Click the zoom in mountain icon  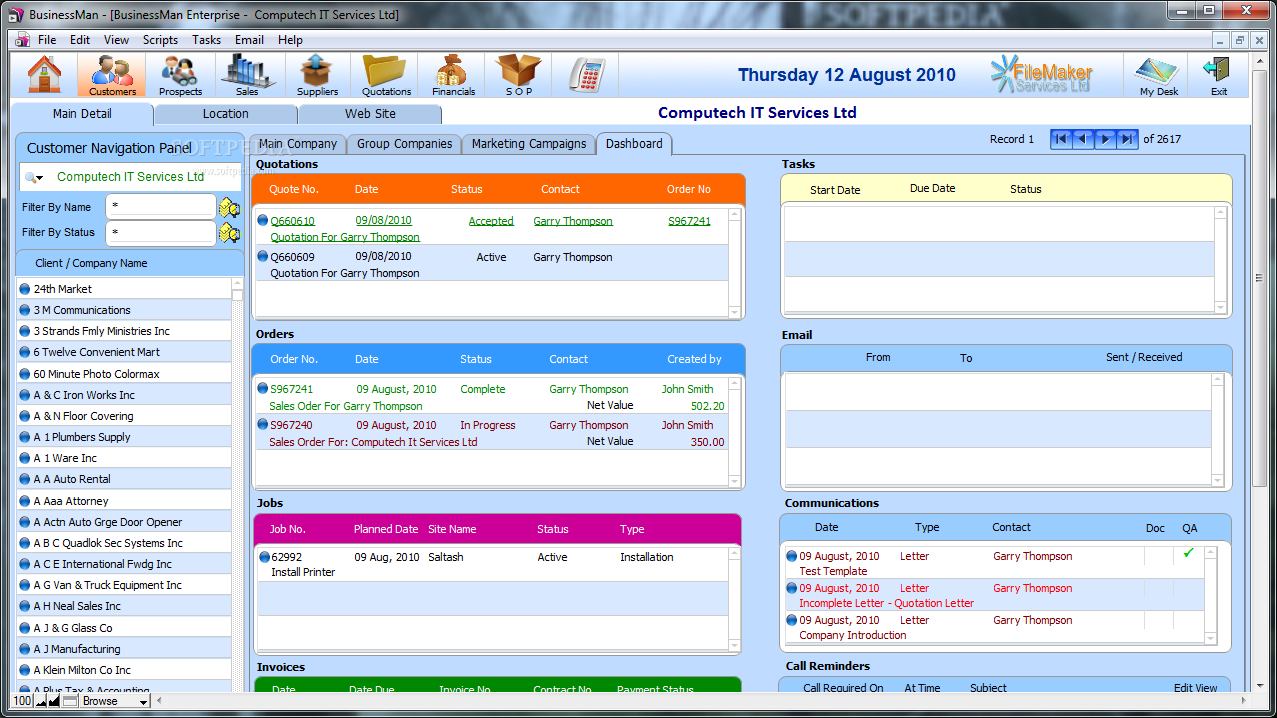coord(54,701)
